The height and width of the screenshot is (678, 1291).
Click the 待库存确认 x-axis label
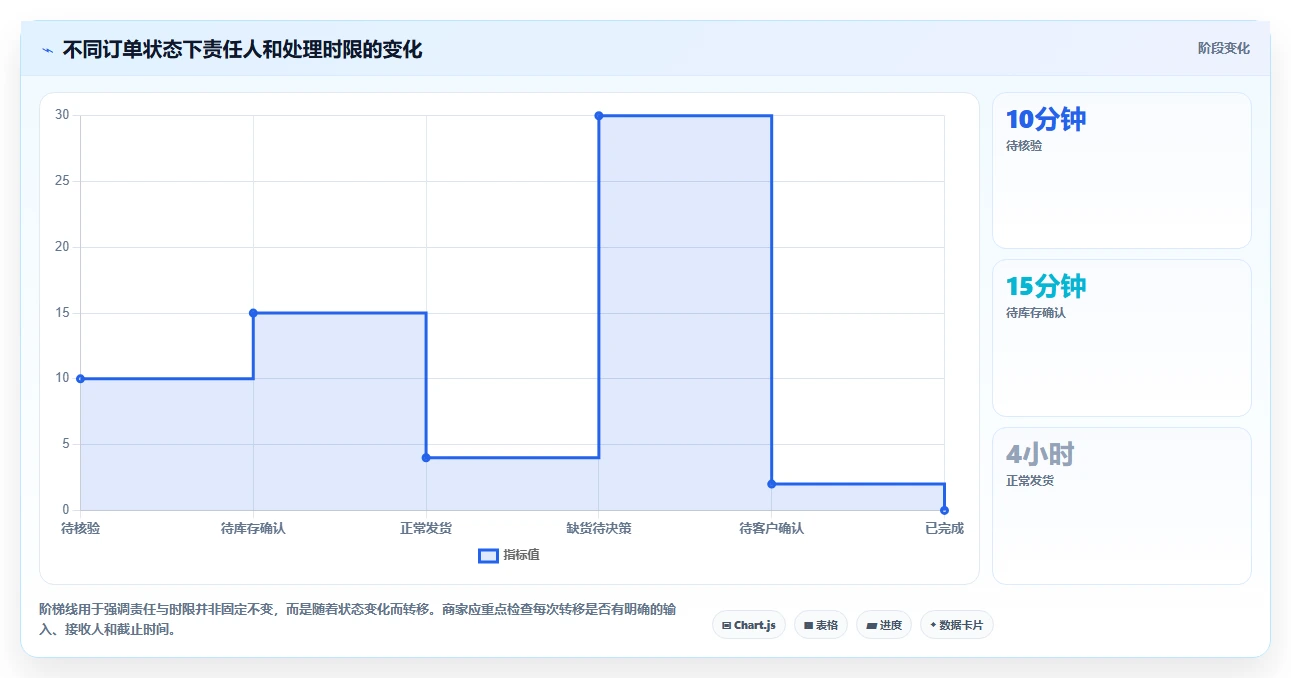click(x=253, y=528)
